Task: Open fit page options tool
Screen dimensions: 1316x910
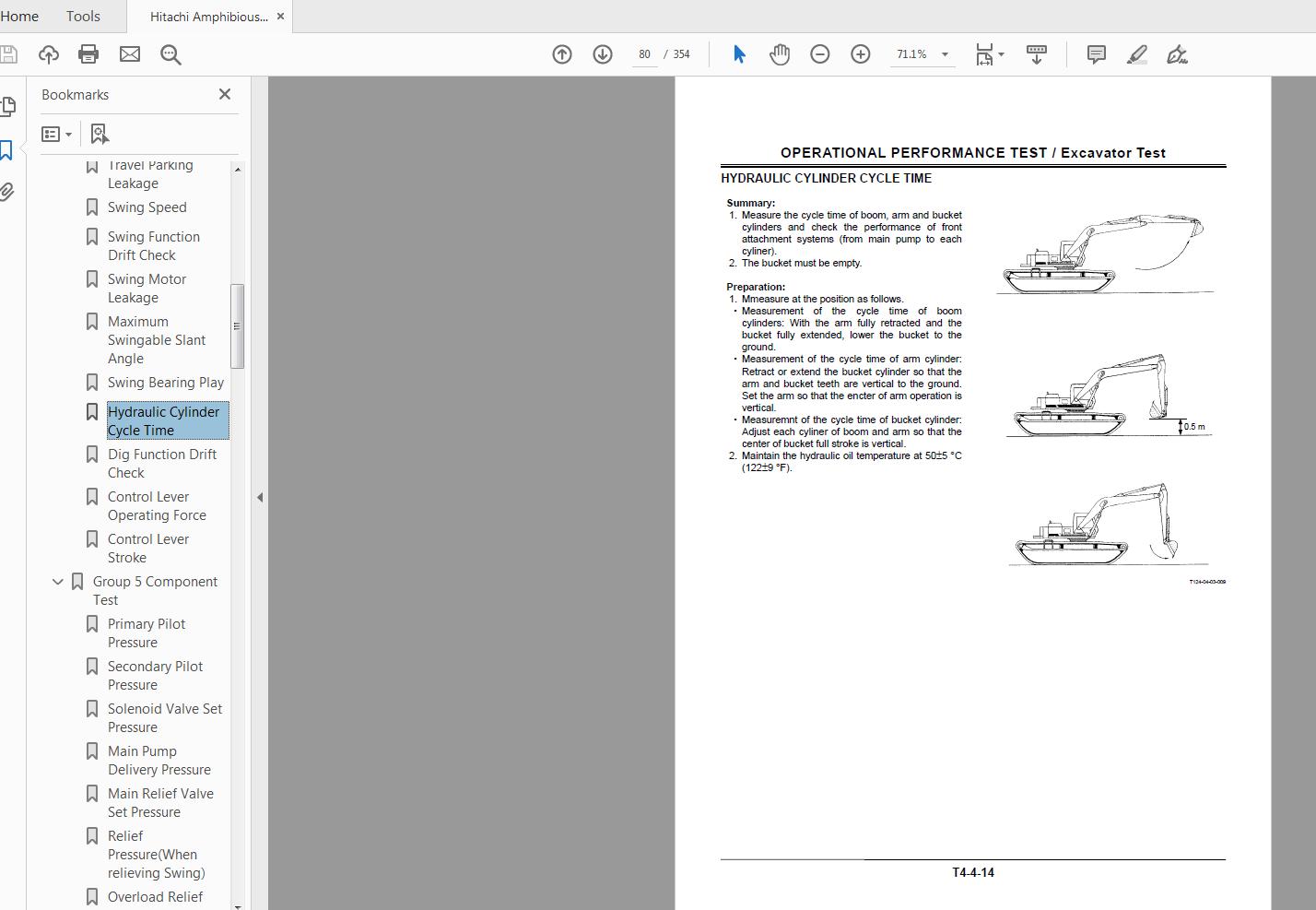Action: tap(989, 54)
